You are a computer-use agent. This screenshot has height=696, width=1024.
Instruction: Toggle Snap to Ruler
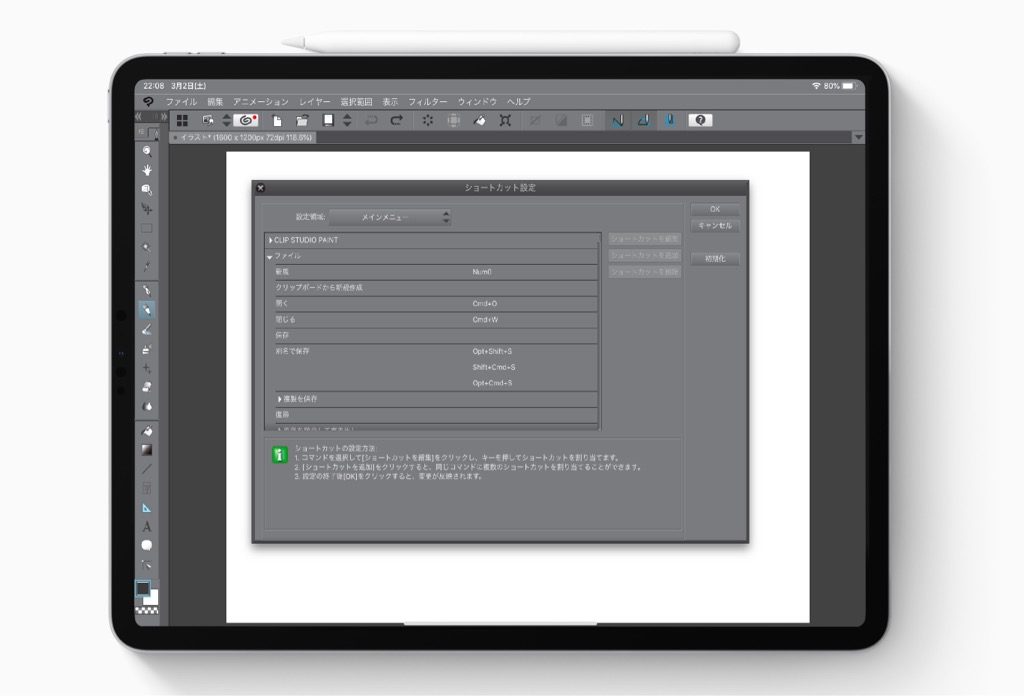coord(617,121)
